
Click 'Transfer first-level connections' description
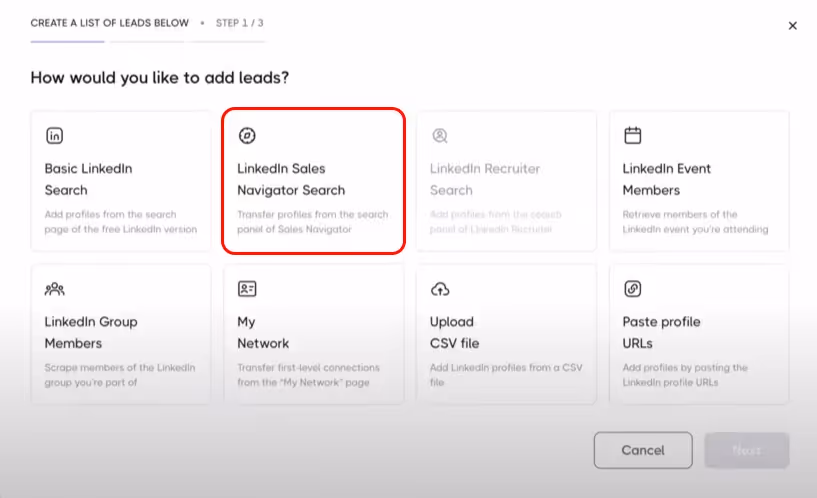click(x=308, y=375)
